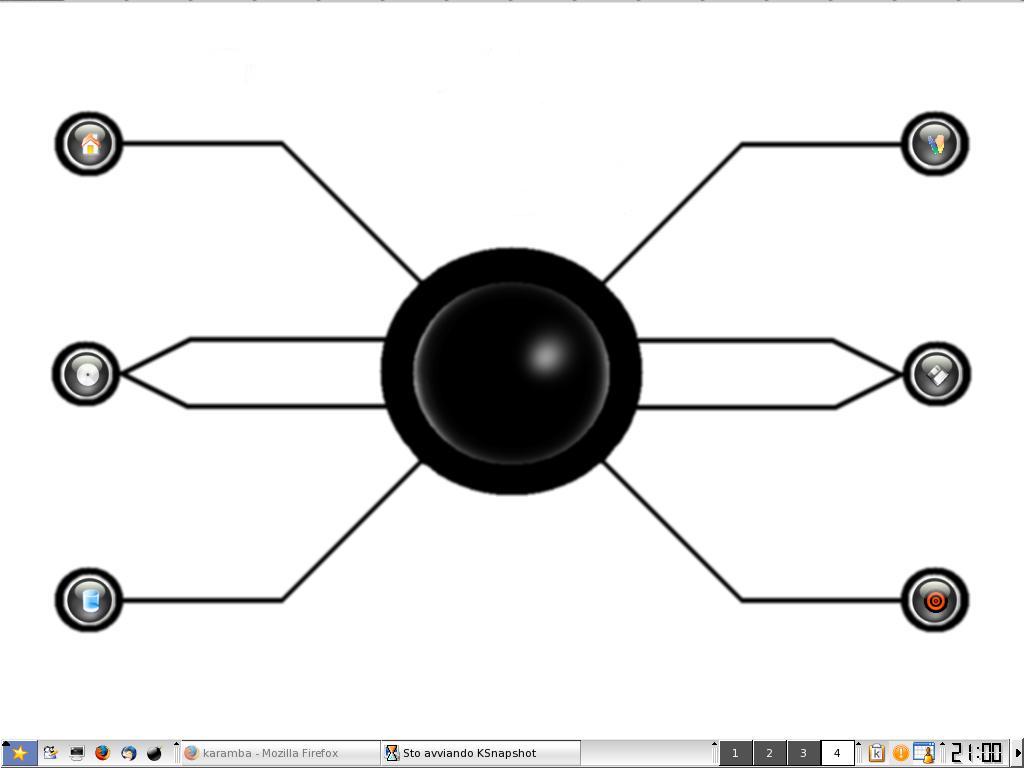This screenshot has height=768, width=1024.
Task: Switch to virtual desktop 1
Action: point(735,753)
